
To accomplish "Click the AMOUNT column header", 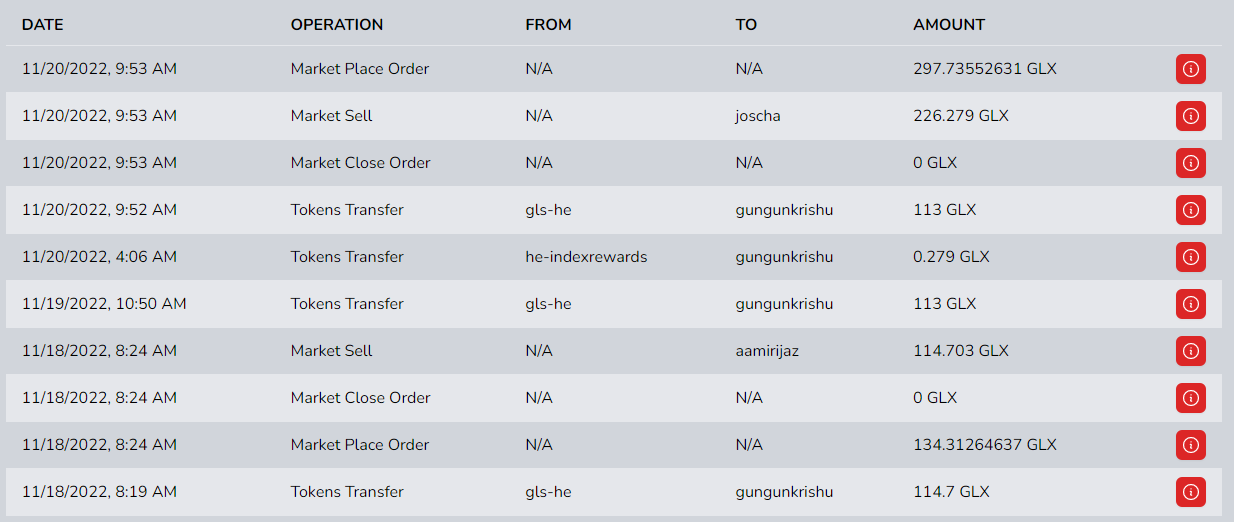I will [x=949, y=24].
